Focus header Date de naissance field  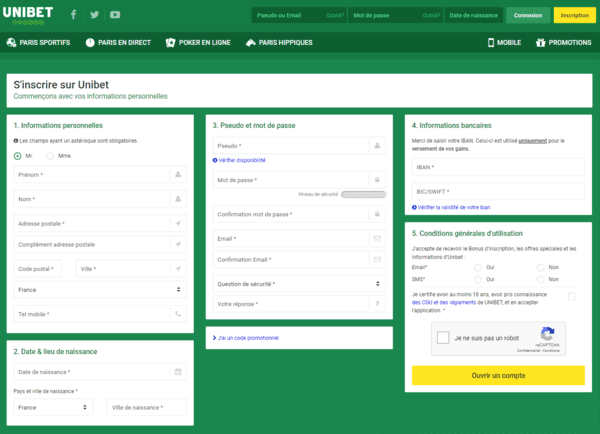tap(474, 15)
